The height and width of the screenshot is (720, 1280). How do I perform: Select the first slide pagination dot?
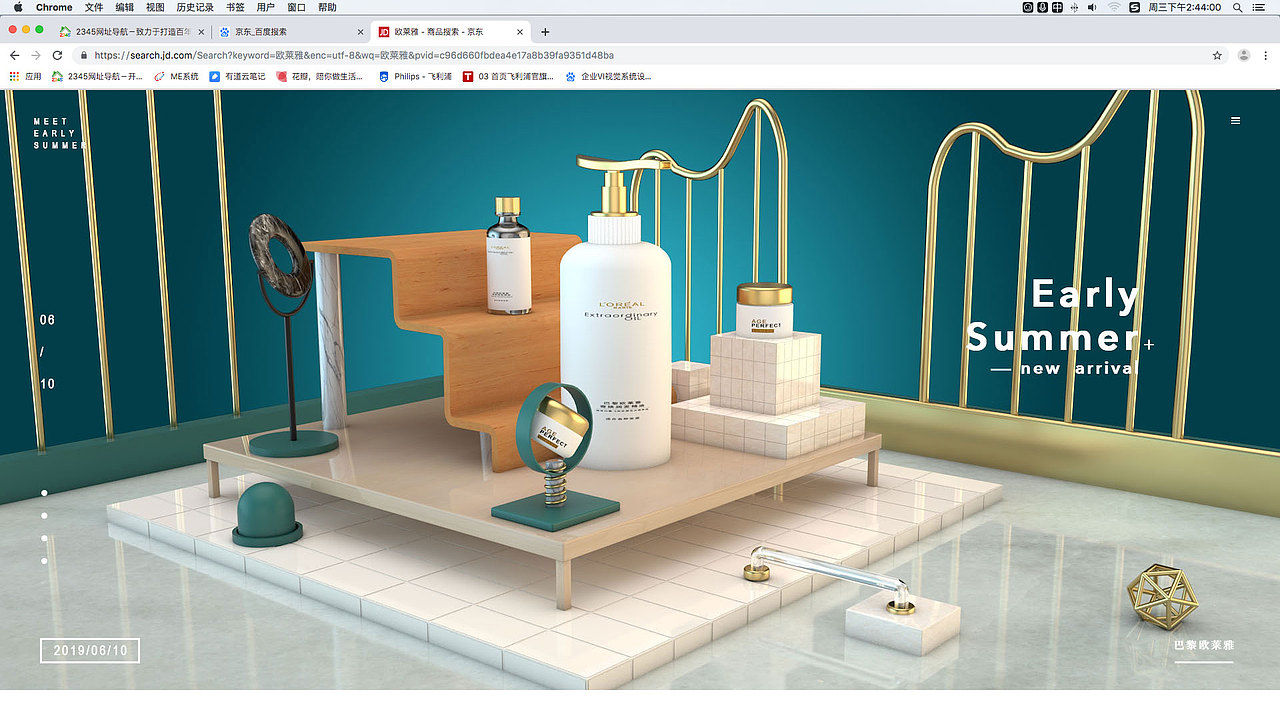point(44,493)
